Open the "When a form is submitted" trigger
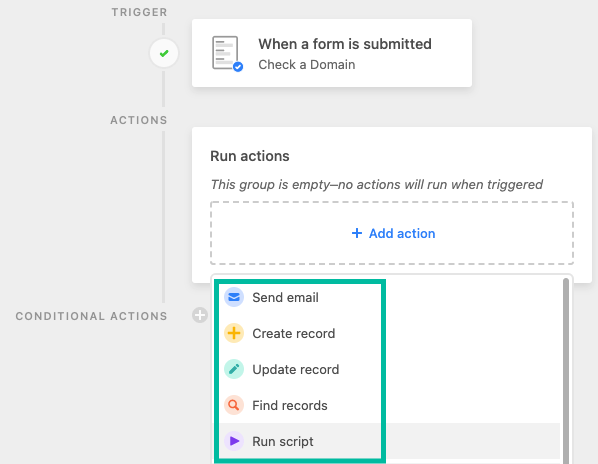Viewport: 598px width, 464px height. click(x=332, y=53)
